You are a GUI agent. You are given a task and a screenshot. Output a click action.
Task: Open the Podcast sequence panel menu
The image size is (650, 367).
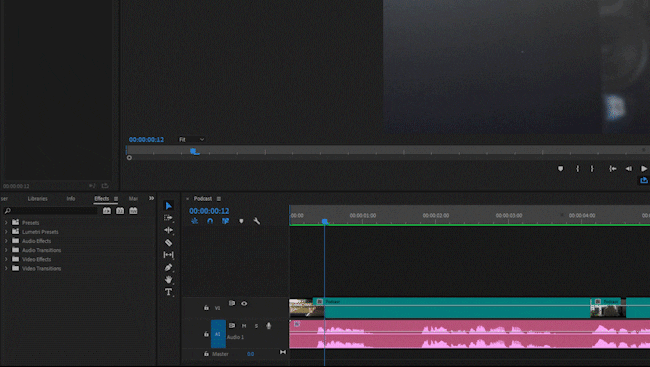pyautogui.click(x=219, y=199)
